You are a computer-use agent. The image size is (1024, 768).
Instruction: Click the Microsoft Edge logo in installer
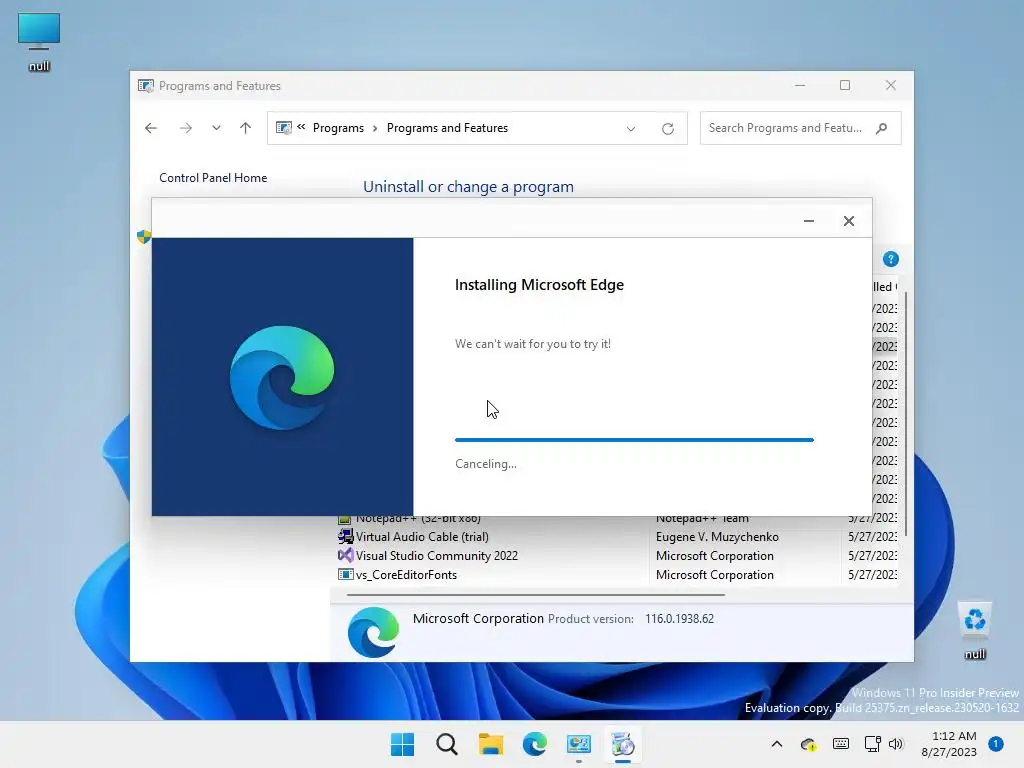pos(282,377)
